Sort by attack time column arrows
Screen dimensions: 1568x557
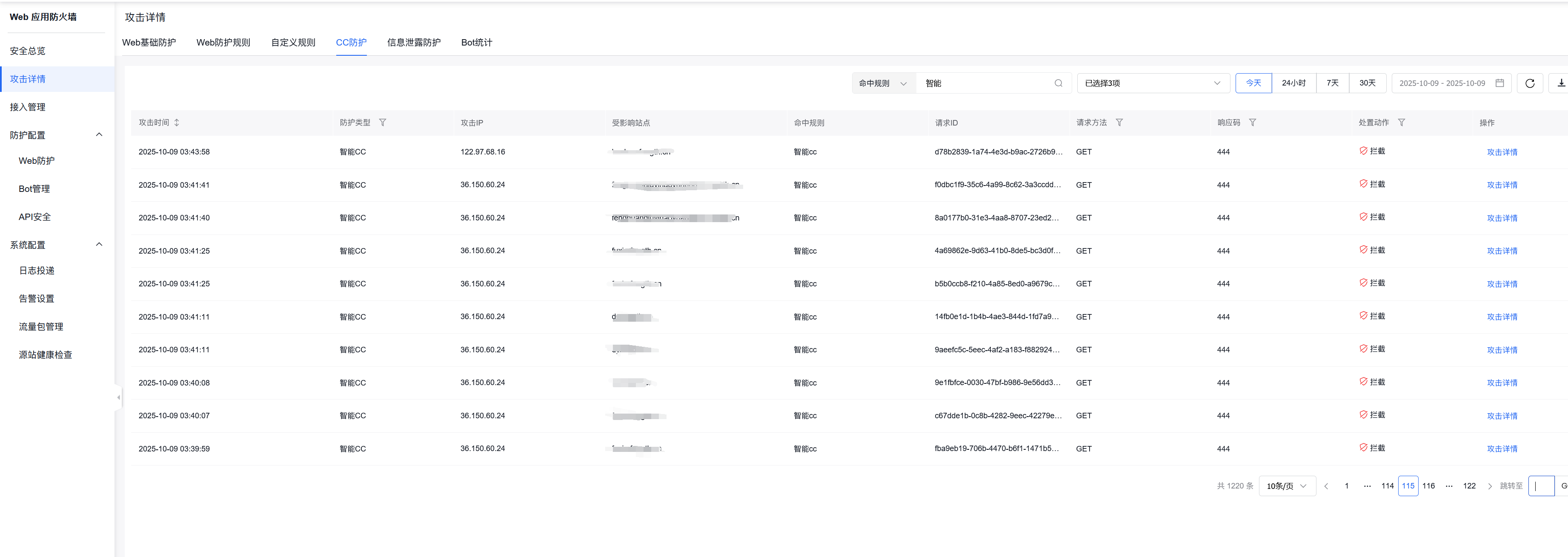(177, 123)
